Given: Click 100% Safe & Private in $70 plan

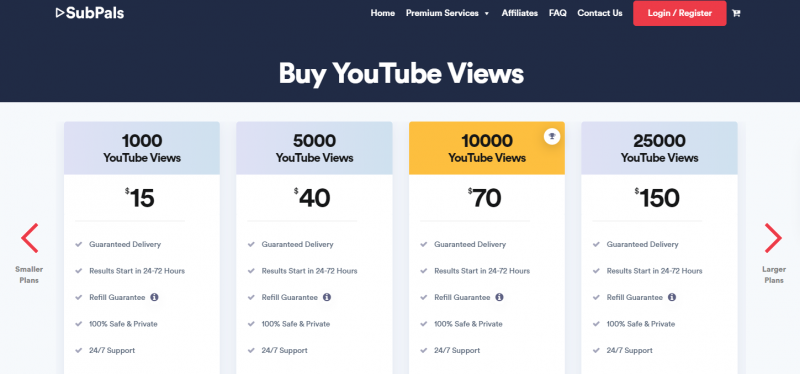Looking at the screenshot, I should (468, 324).
